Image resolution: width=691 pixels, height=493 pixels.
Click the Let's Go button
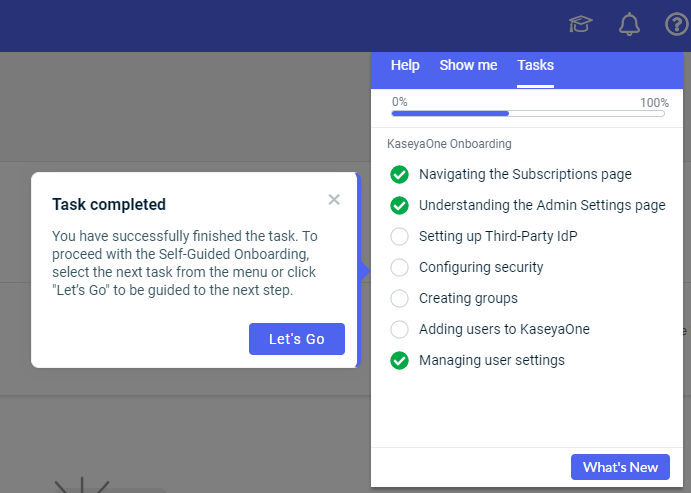297,339
